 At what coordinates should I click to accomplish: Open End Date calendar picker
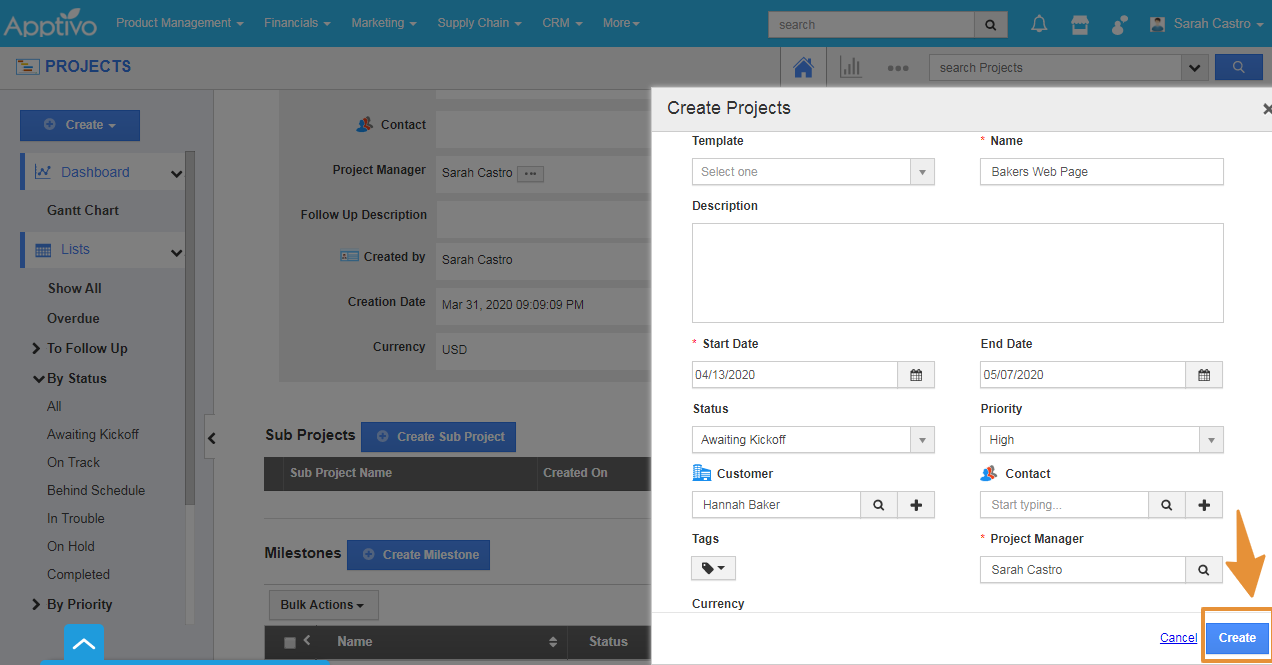pos(1204,375)
